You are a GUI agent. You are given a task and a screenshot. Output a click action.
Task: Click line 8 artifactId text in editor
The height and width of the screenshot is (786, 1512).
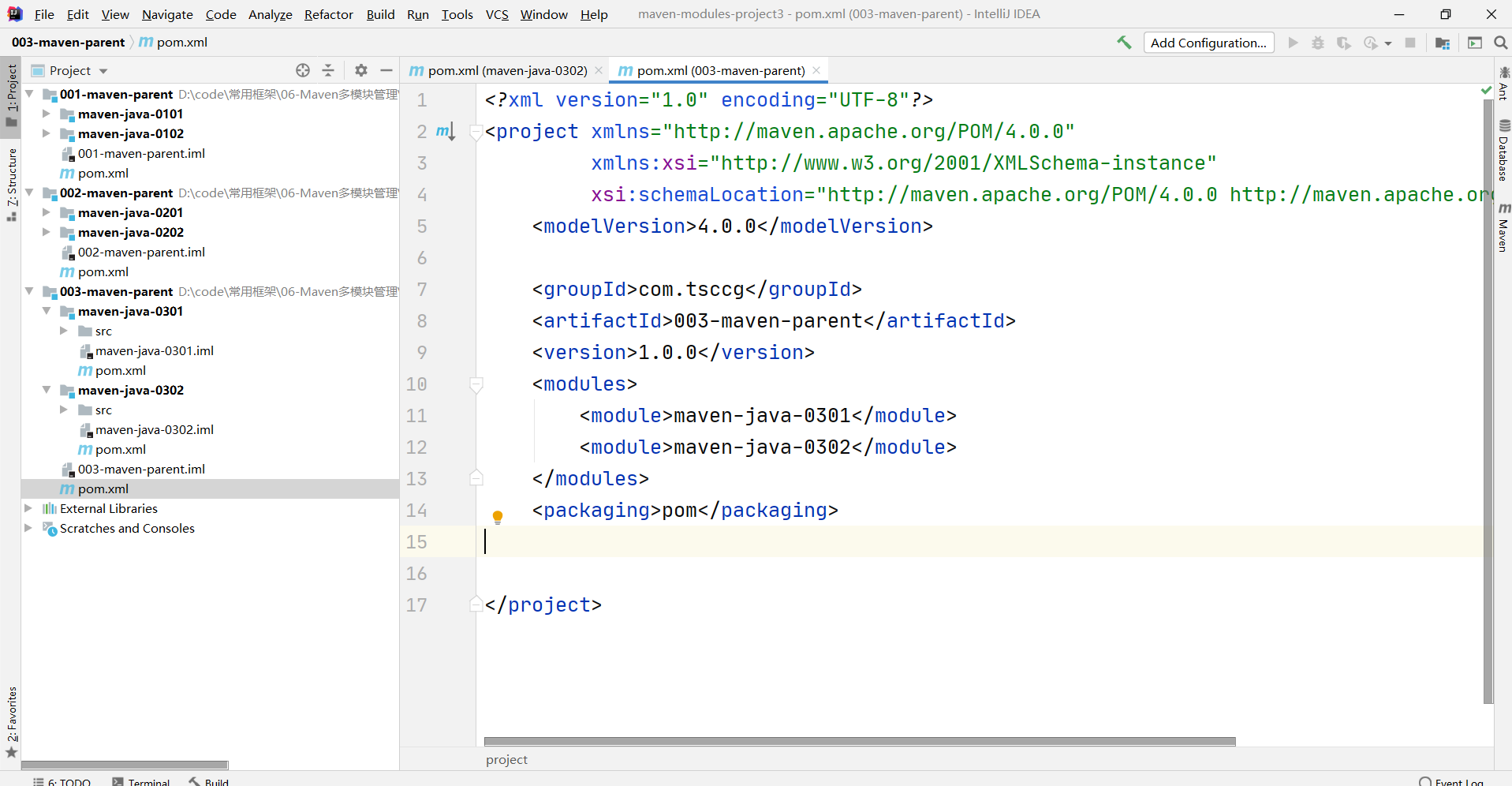[x=774, y=321]
